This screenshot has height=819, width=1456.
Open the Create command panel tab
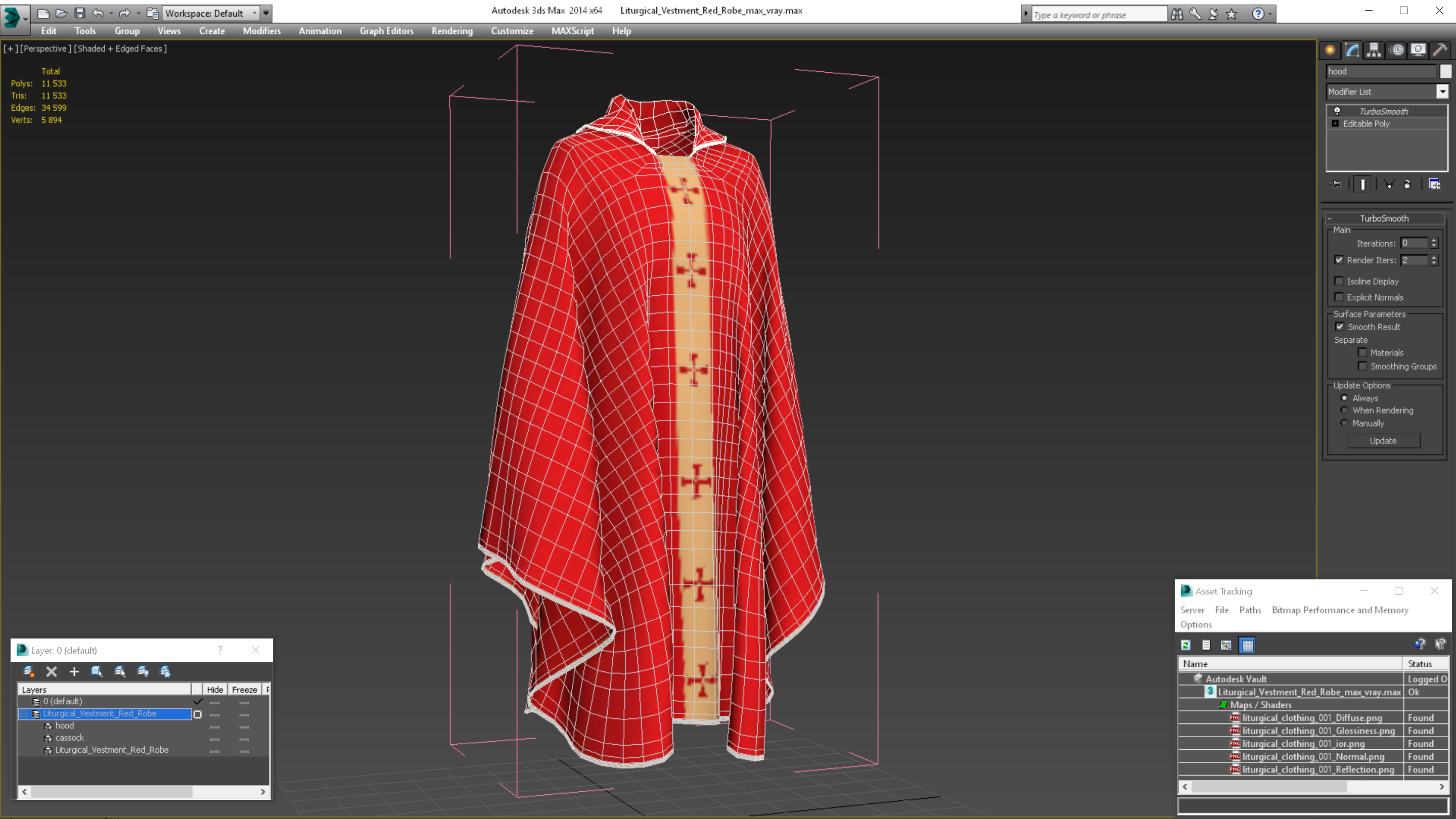tap(1330, 50)
